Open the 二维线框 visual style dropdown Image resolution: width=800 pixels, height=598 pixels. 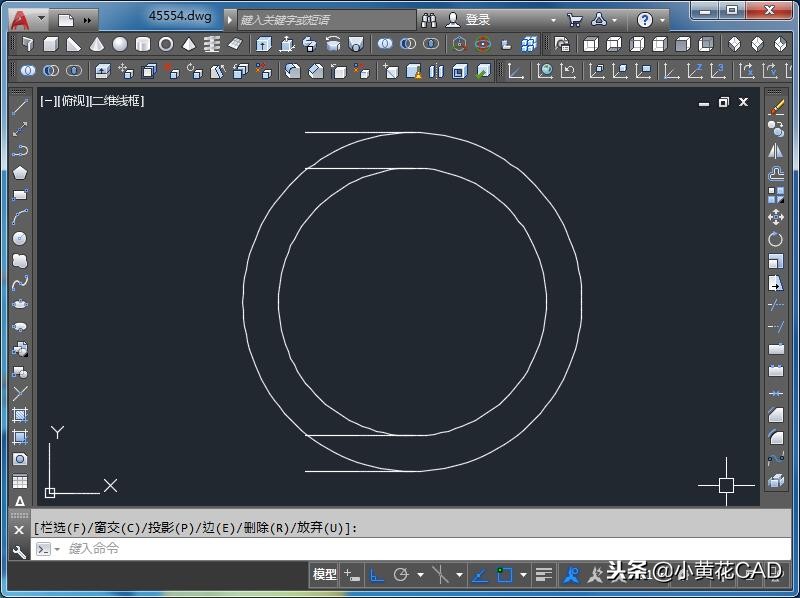(x=117, y=101)
